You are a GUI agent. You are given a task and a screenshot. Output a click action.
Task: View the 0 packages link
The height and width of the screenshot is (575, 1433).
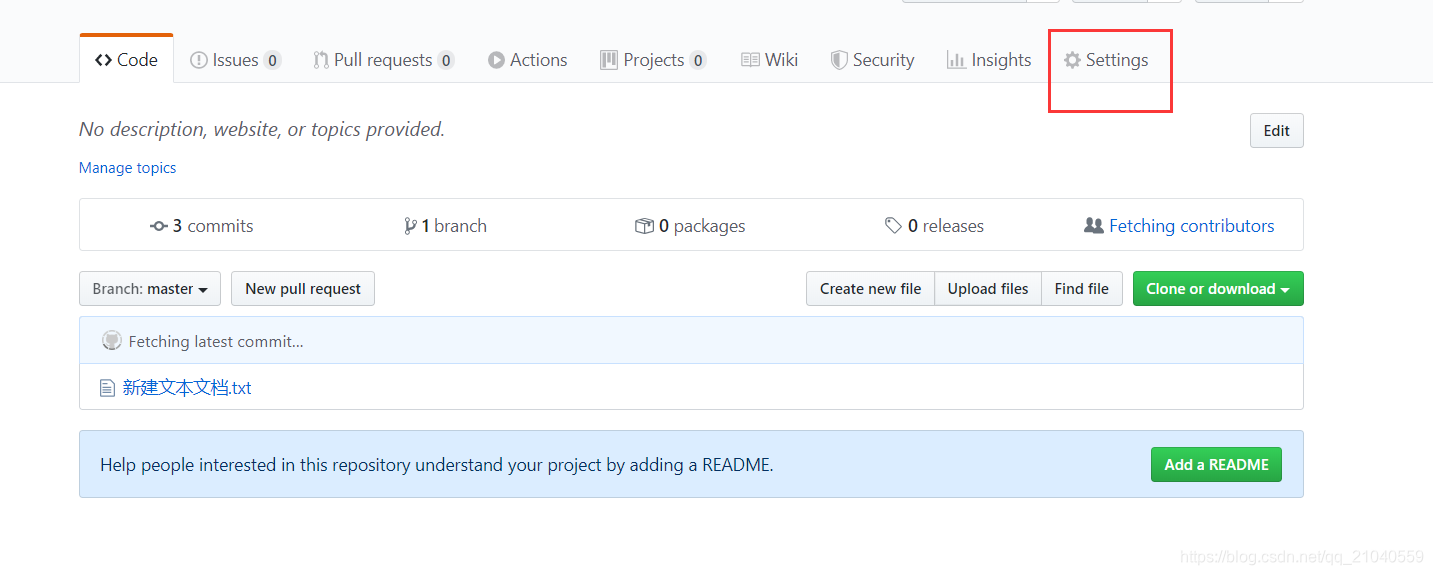(690, 226)
